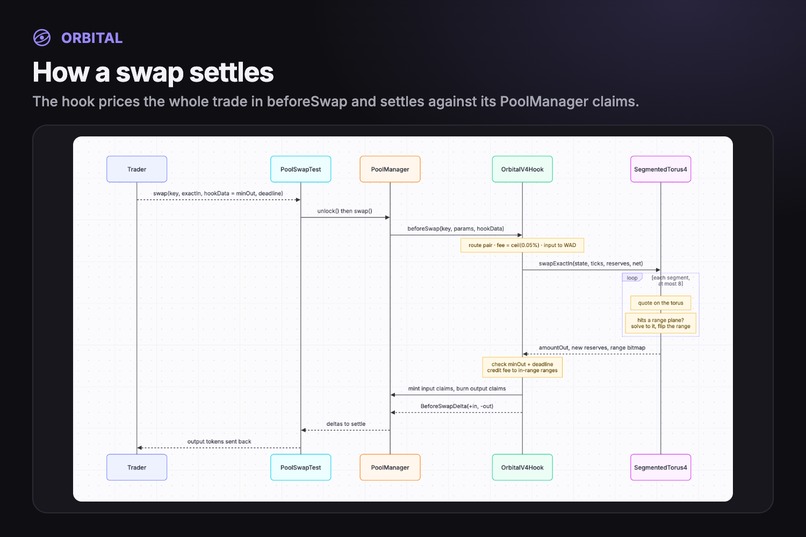The image size is (806, 537).
Task: Click the ORBITAL brand name text
Action: tap(91, 38)
